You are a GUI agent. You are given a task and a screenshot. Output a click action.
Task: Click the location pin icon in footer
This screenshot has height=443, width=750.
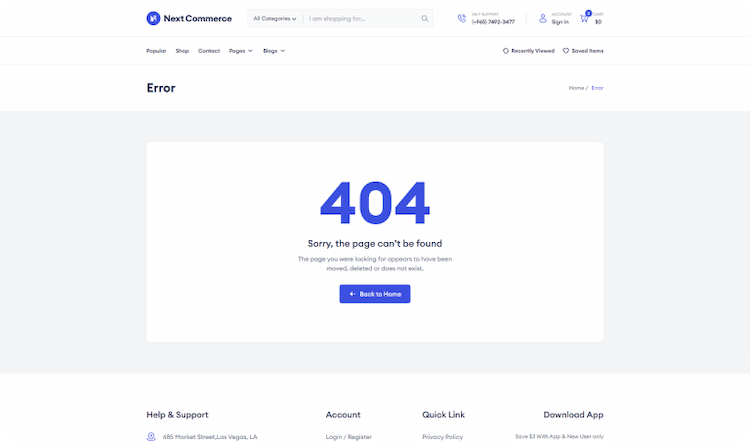pos(152,436)
